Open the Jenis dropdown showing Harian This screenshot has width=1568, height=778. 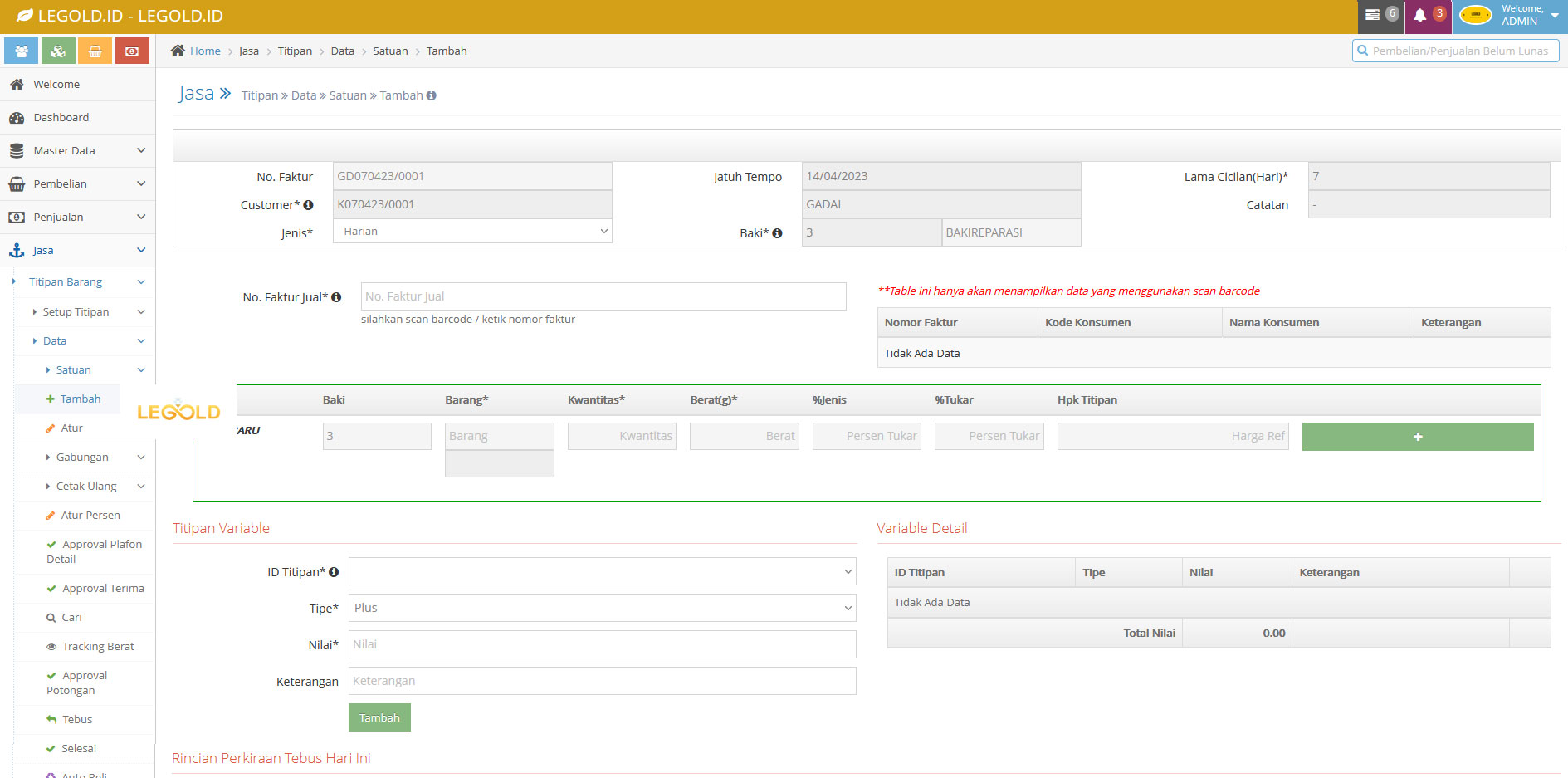[x=471, y=232]
